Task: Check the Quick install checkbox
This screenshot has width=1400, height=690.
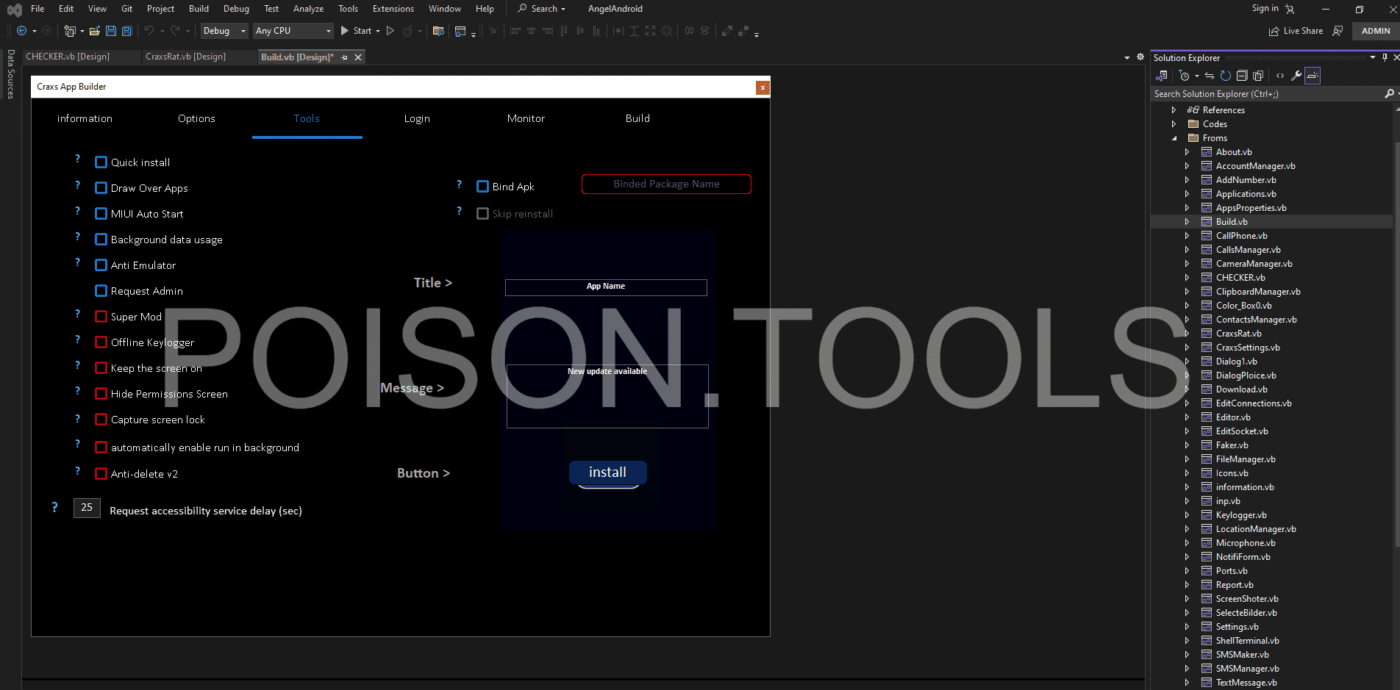Action: coord(101,162)
